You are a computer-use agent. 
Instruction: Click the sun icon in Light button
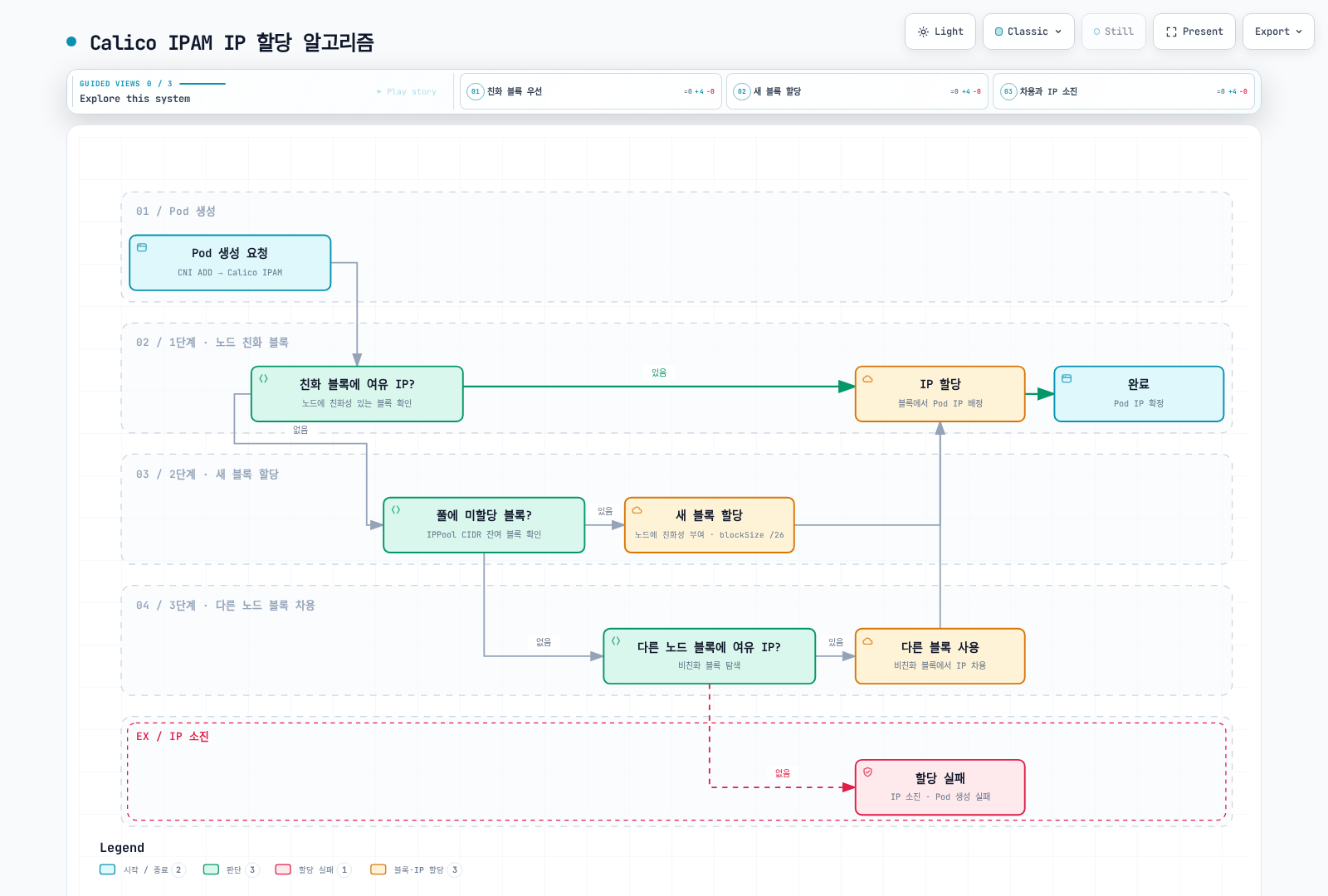923,32
